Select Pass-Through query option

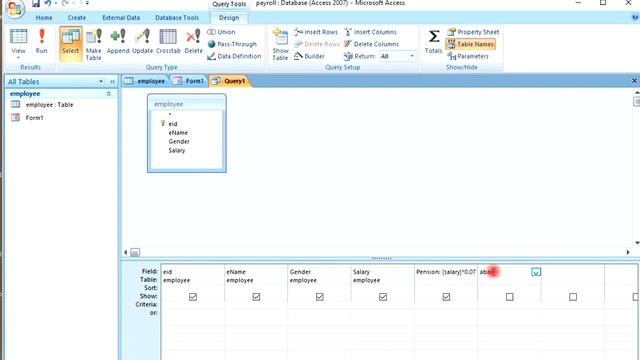pyautogui.click(x=232, y=44)
